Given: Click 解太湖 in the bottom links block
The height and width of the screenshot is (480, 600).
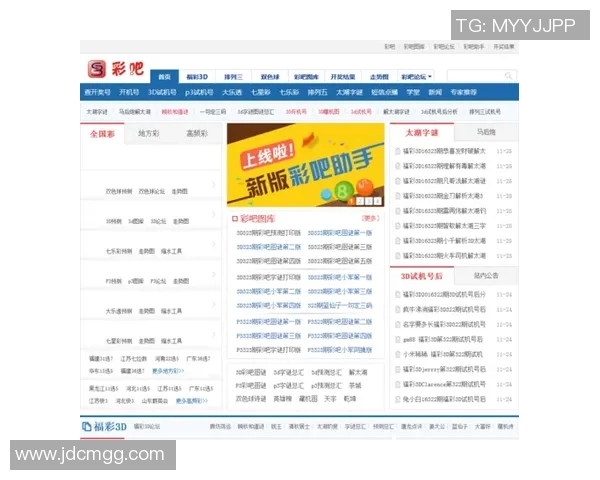Looking at the screenshot, I should coord(358,372).
